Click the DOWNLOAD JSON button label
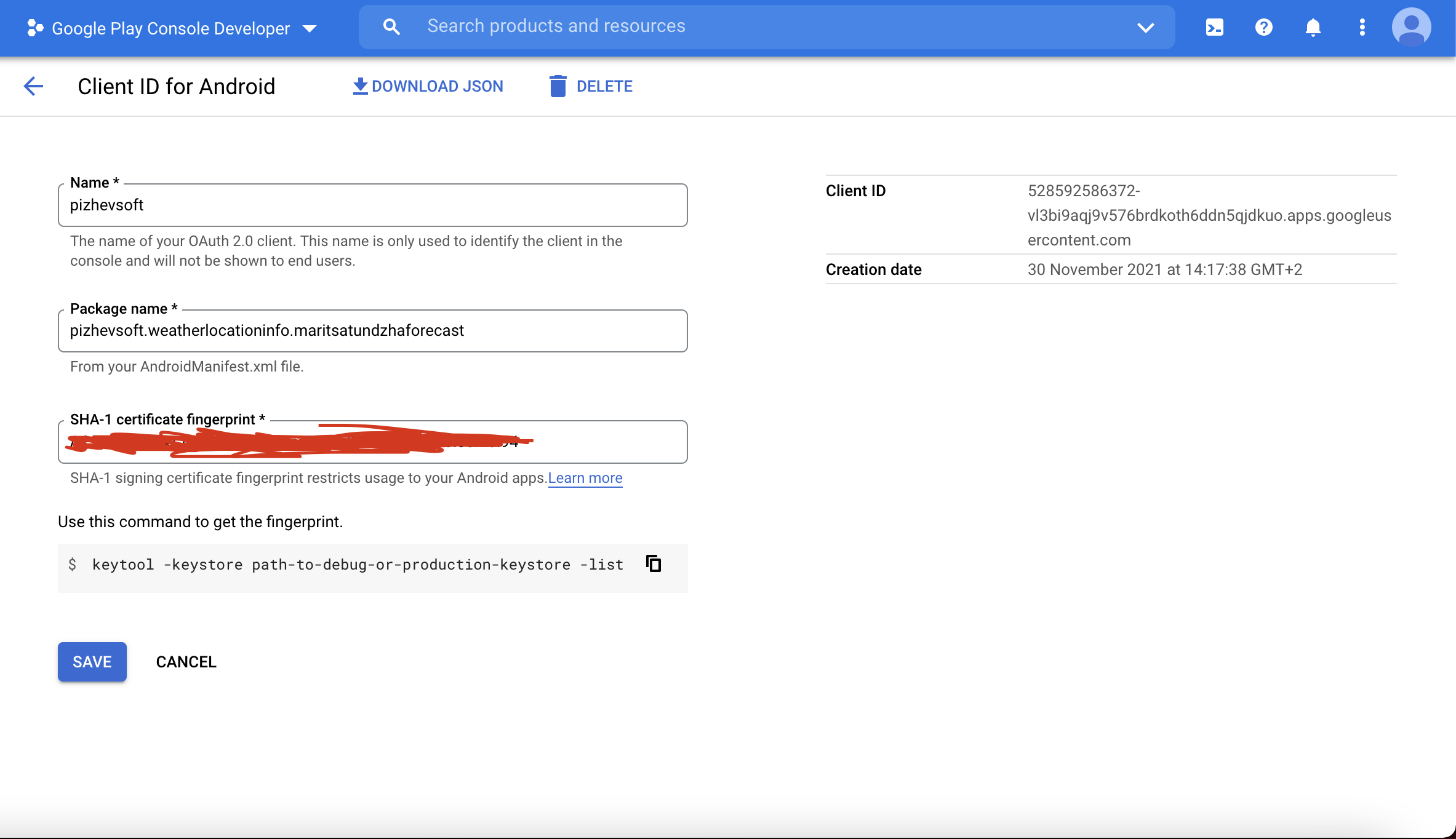1456x839 pixels. point(438,86)
